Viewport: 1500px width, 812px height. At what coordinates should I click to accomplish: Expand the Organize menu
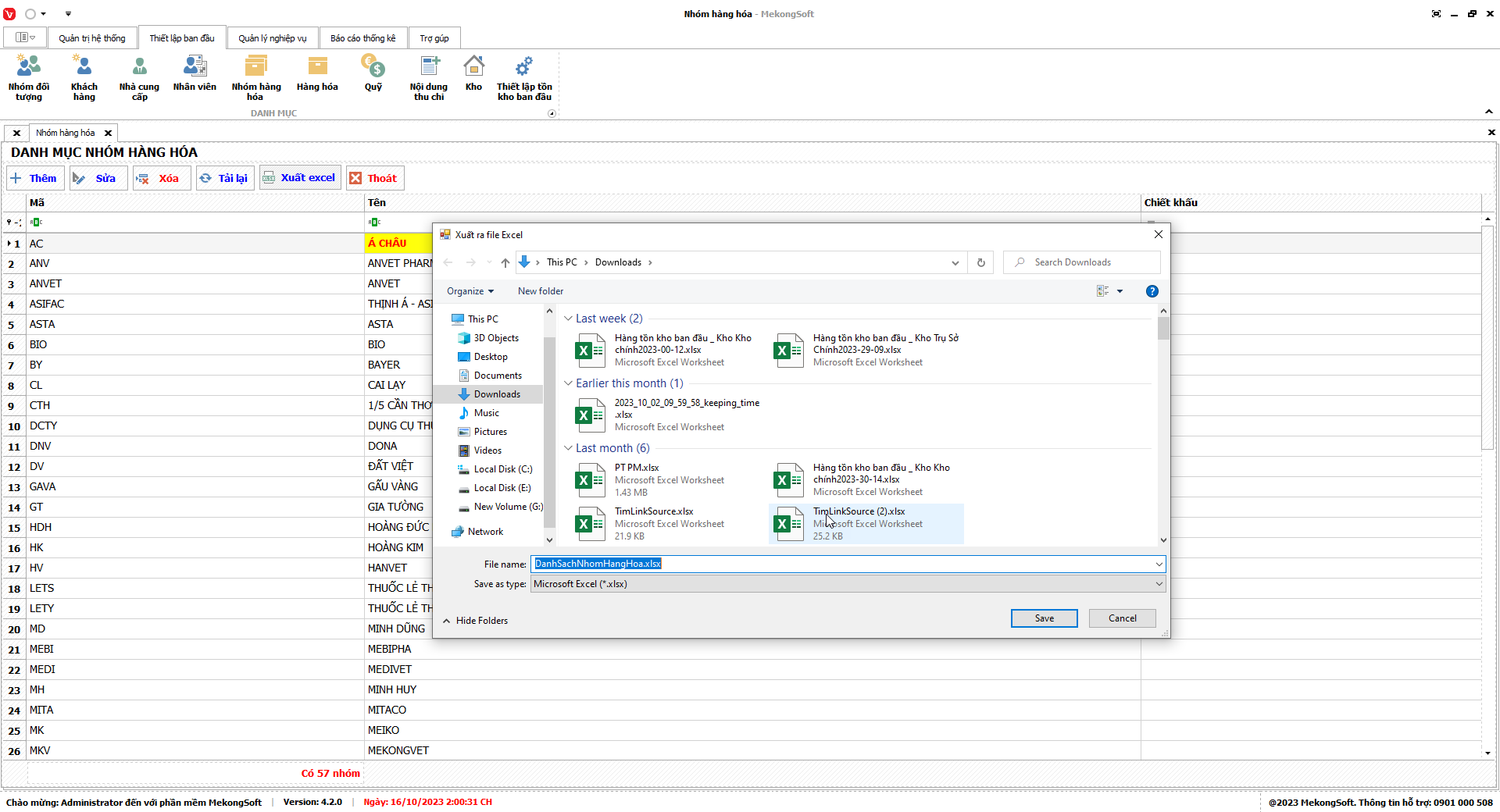point(470,291)
